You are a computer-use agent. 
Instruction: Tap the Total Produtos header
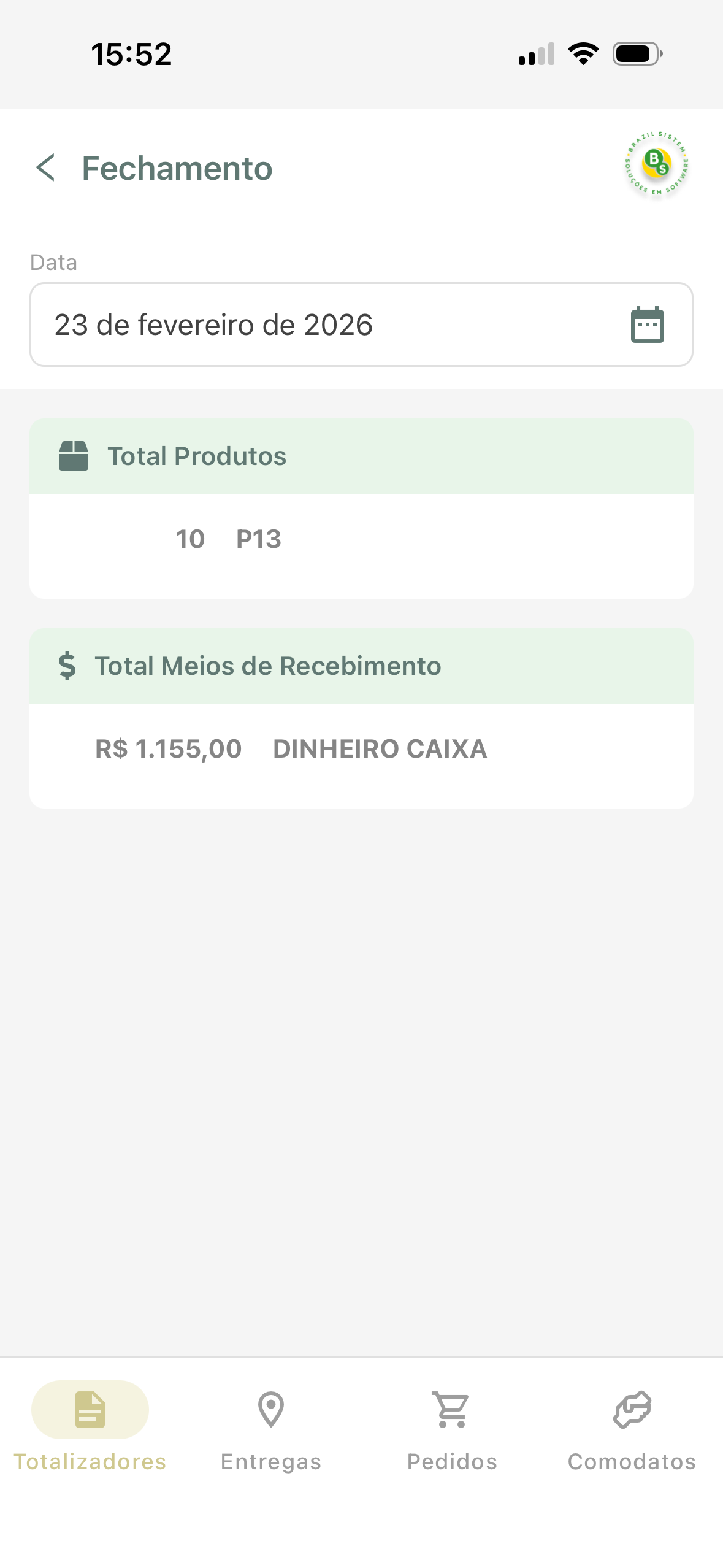pos(361,456)
